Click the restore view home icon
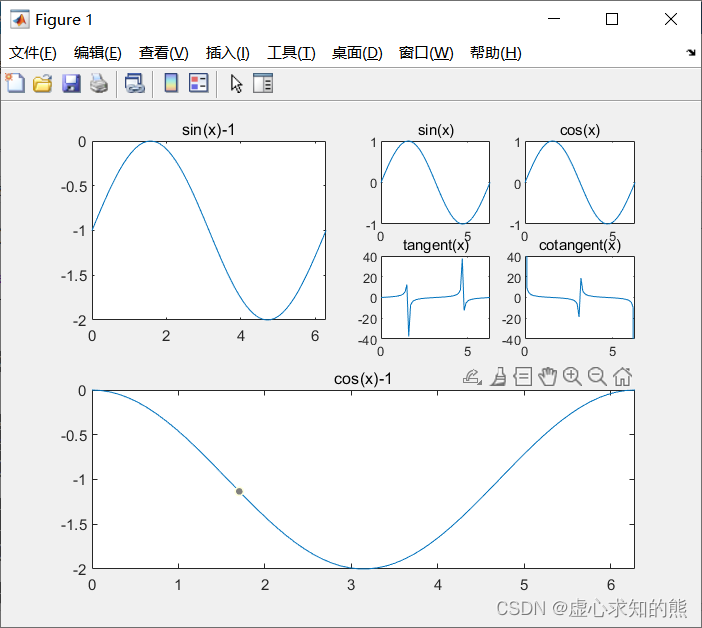This screenshot has height=628, width=702. point(622,377)
